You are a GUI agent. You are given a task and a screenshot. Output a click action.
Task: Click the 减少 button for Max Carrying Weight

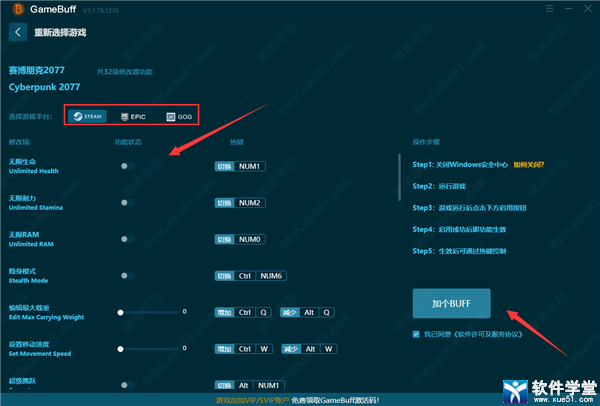[x=289, y=312]
